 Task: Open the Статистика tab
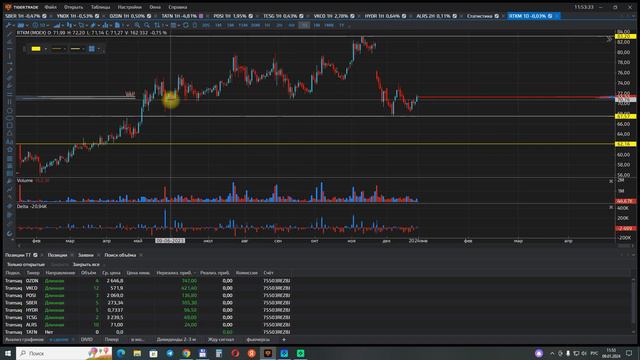click(x=480, y=16)
